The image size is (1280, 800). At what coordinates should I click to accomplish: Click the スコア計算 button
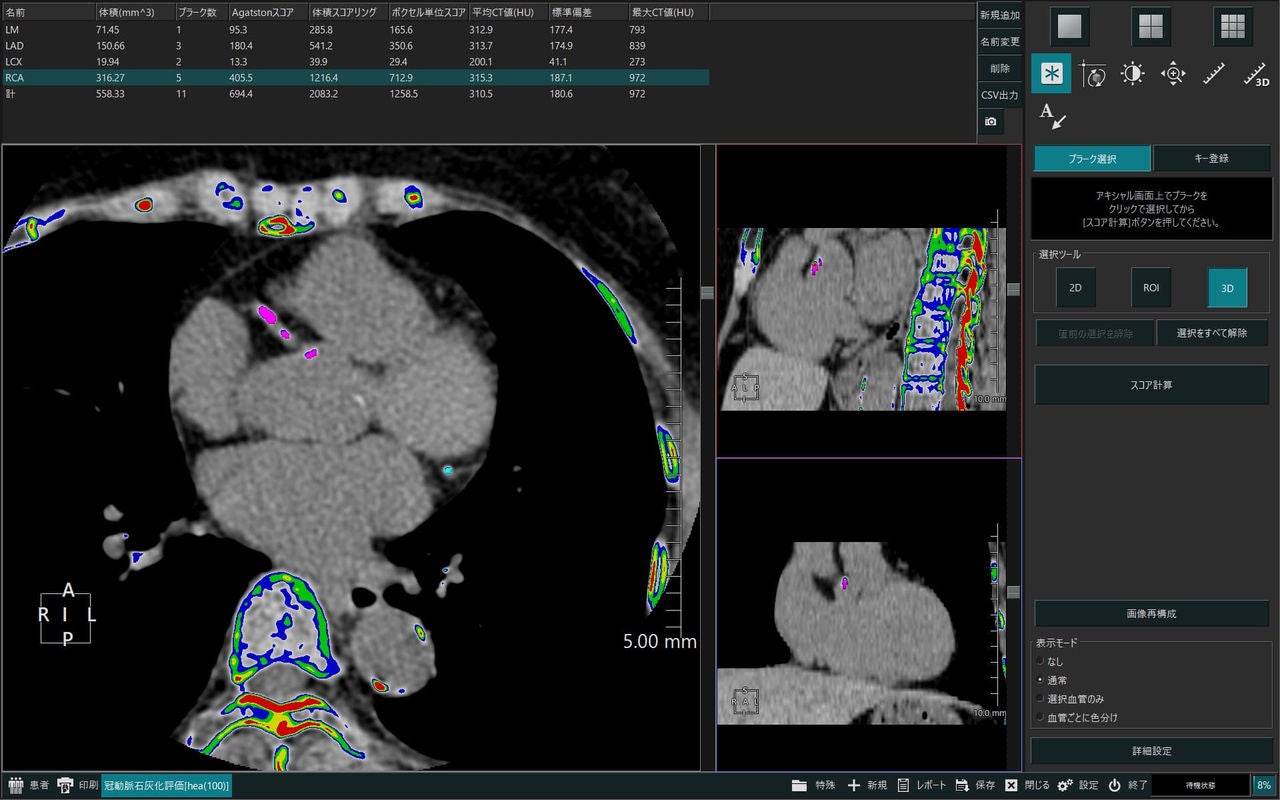pos(1151,385)
